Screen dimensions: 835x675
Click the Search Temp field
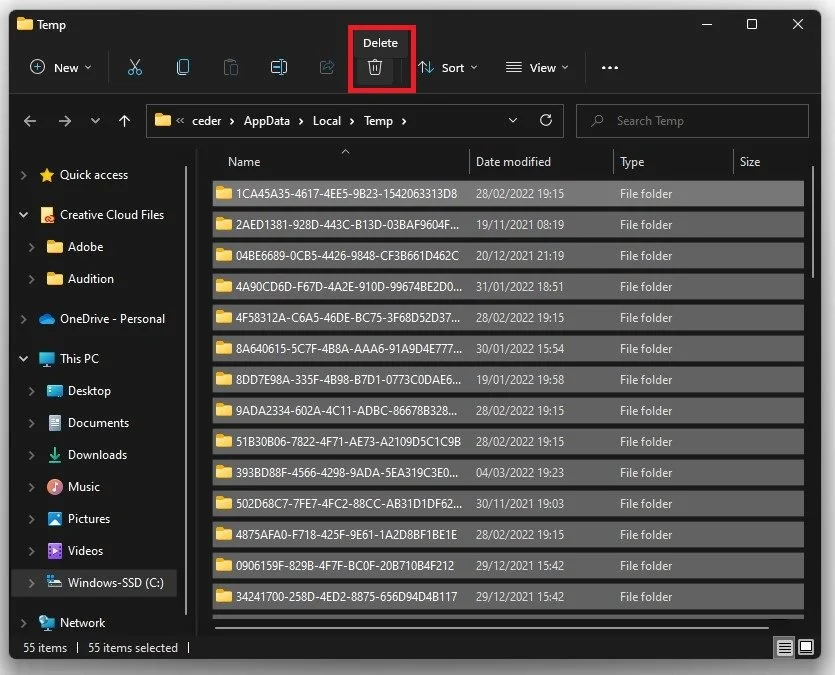coord(692,121)
